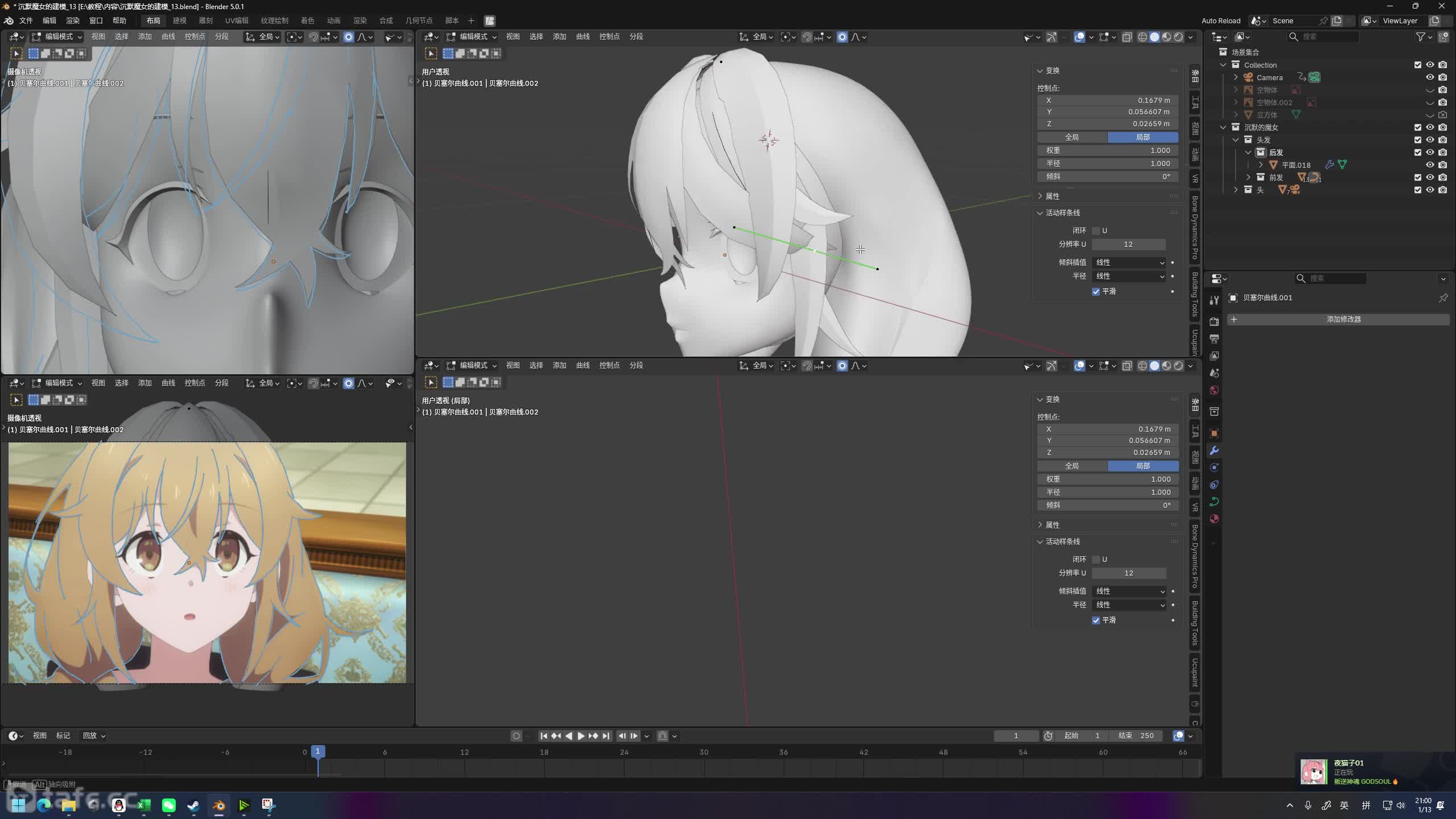Hide the Camera object in the outliner
This screenshot has width=1456, height=819.
tap(1430, 77)
